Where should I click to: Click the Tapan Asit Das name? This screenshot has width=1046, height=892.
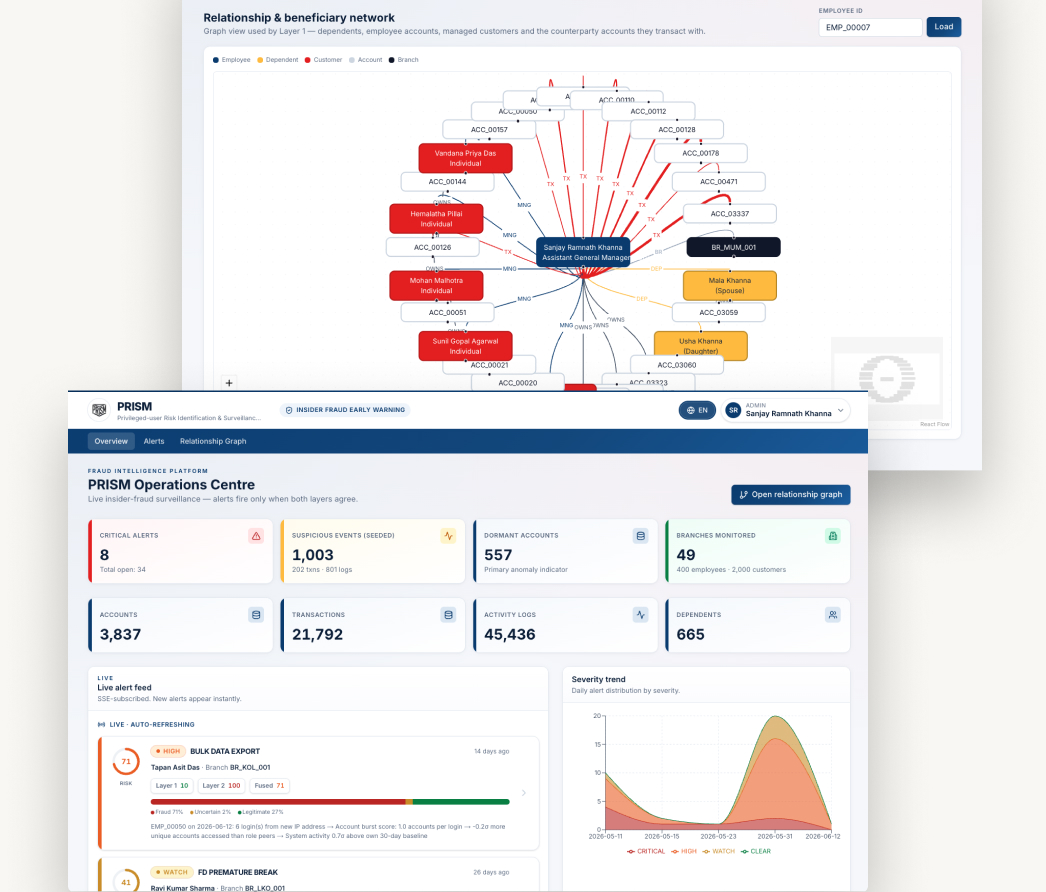click(x=175, y=767)
